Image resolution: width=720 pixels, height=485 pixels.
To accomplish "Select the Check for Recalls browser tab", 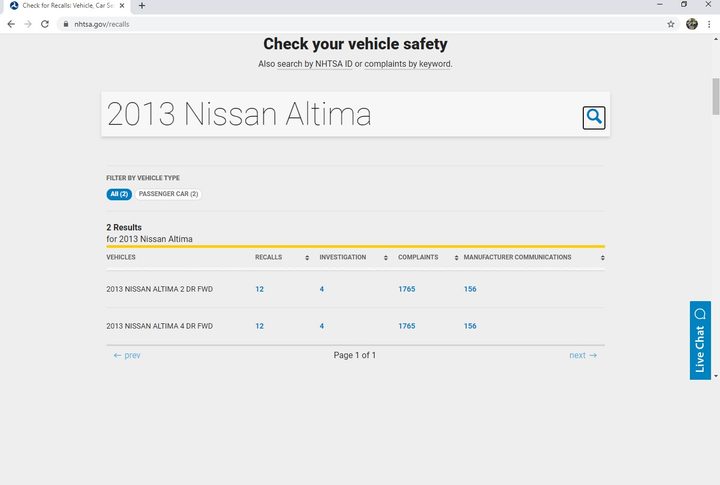I will 67,6.
